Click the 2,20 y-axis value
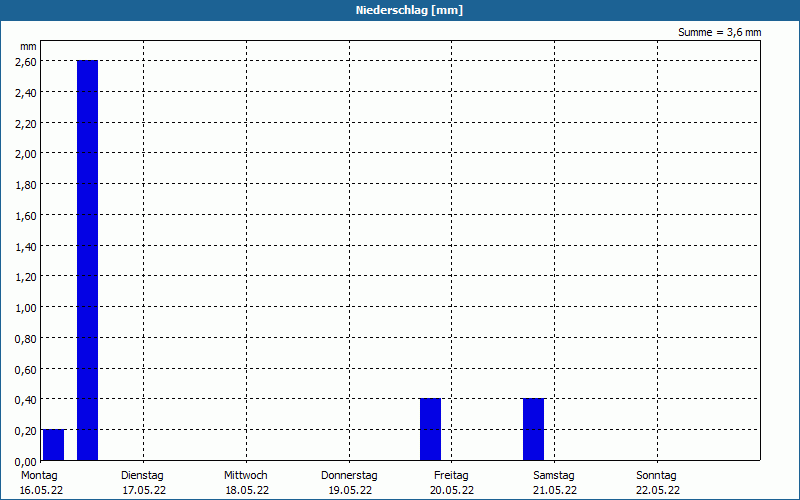 click(x=26, y=123)
